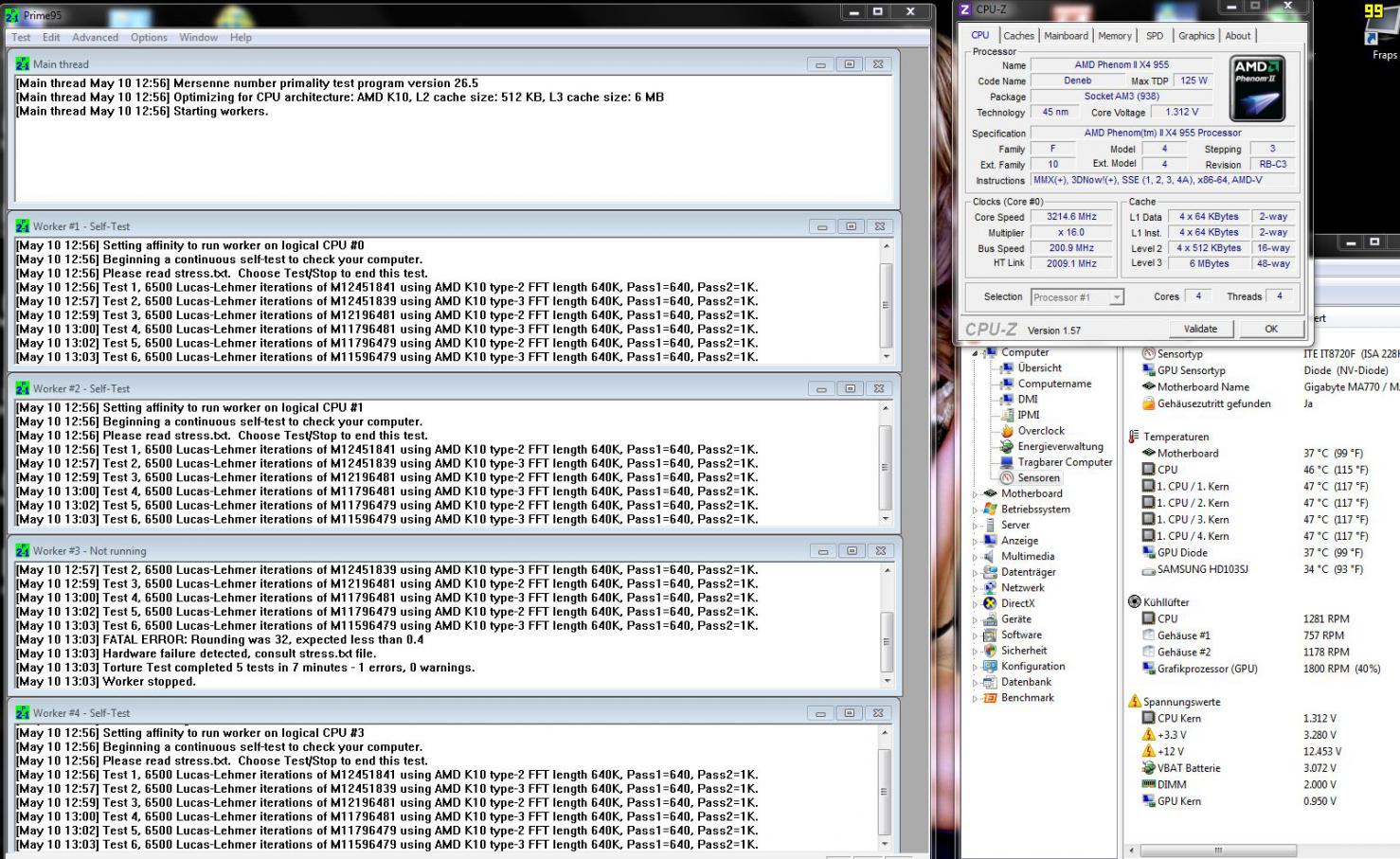
Task: Click the Software tree icon
Action: pyautogui.click(x=990, y=635)
